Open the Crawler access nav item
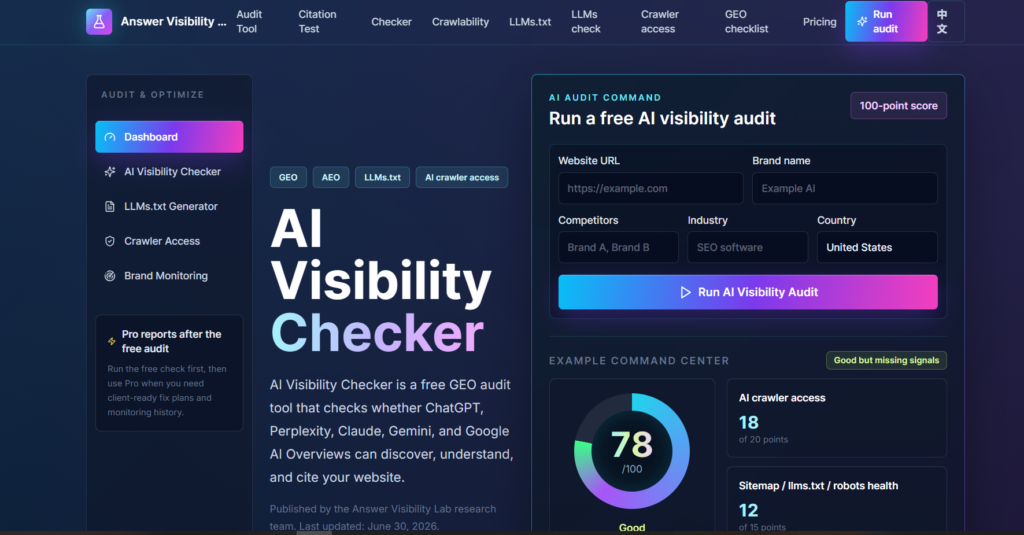1024x535 pixels. (x=660, y=22)
